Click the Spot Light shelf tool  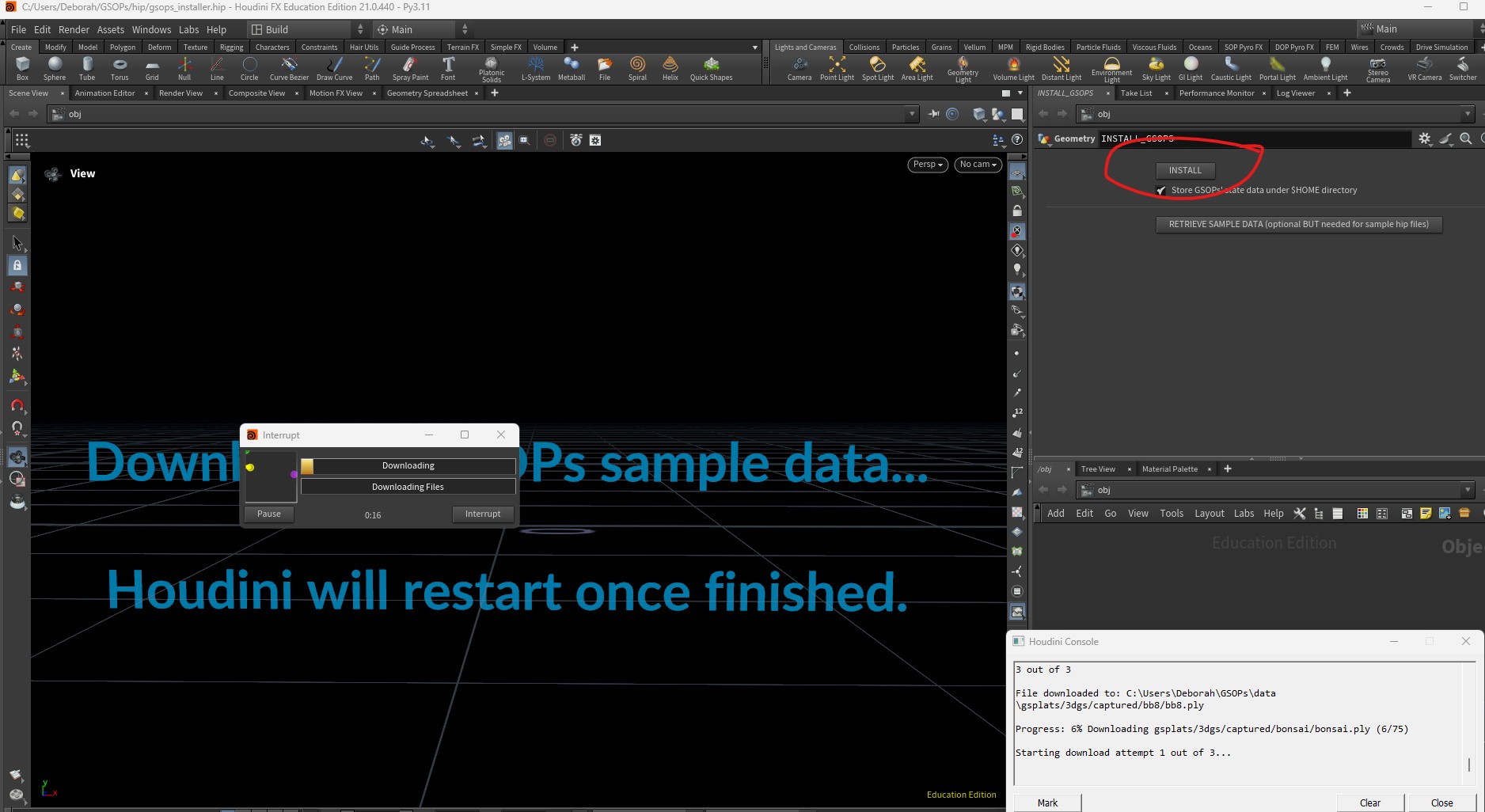(x=877, y=68)
